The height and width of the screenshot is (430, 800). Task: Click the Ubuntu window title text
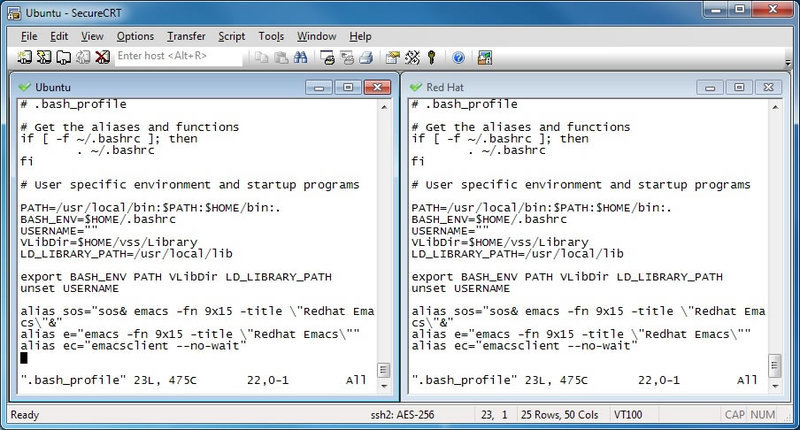53,87
